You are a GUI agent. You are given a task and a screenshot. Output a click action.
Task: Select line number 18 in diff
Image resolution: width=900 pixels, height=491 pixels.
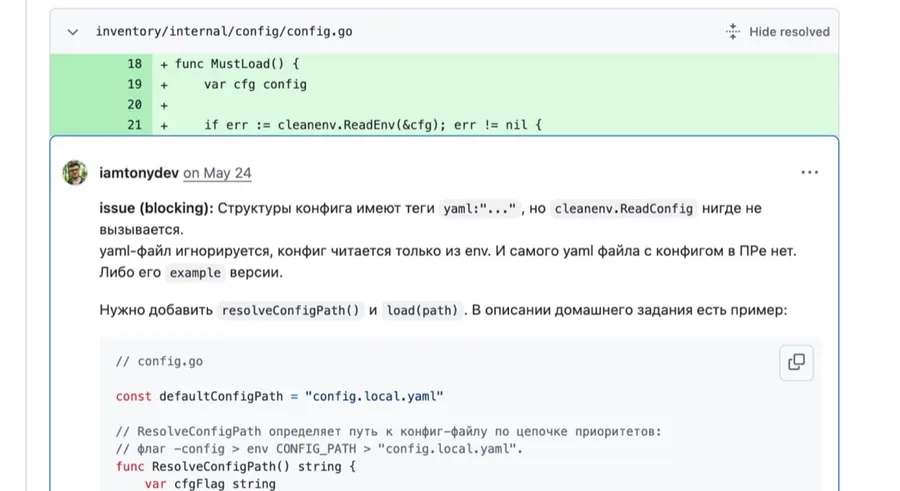[134, 64]
